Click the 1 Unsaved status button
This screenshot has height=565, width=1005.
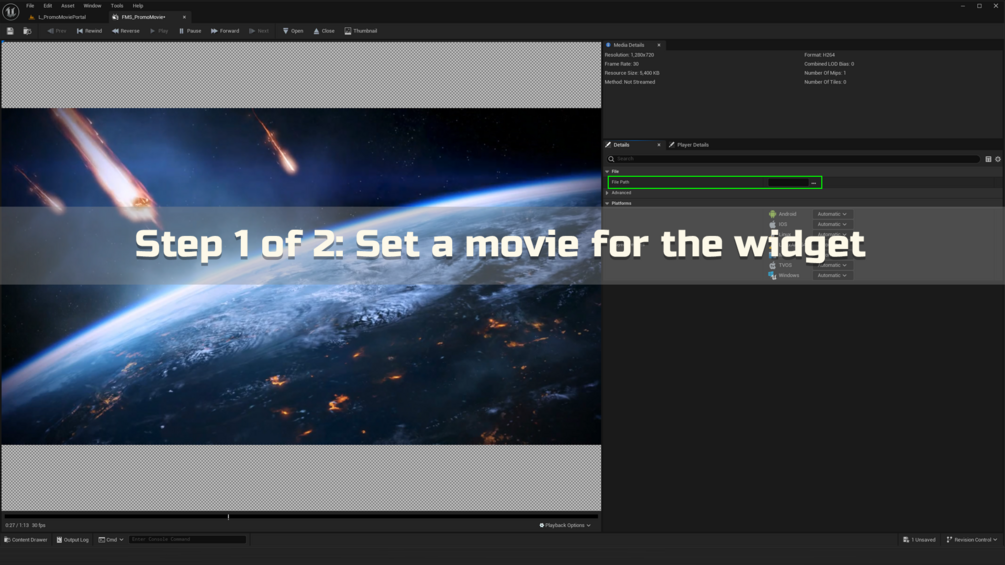point(919,539)
